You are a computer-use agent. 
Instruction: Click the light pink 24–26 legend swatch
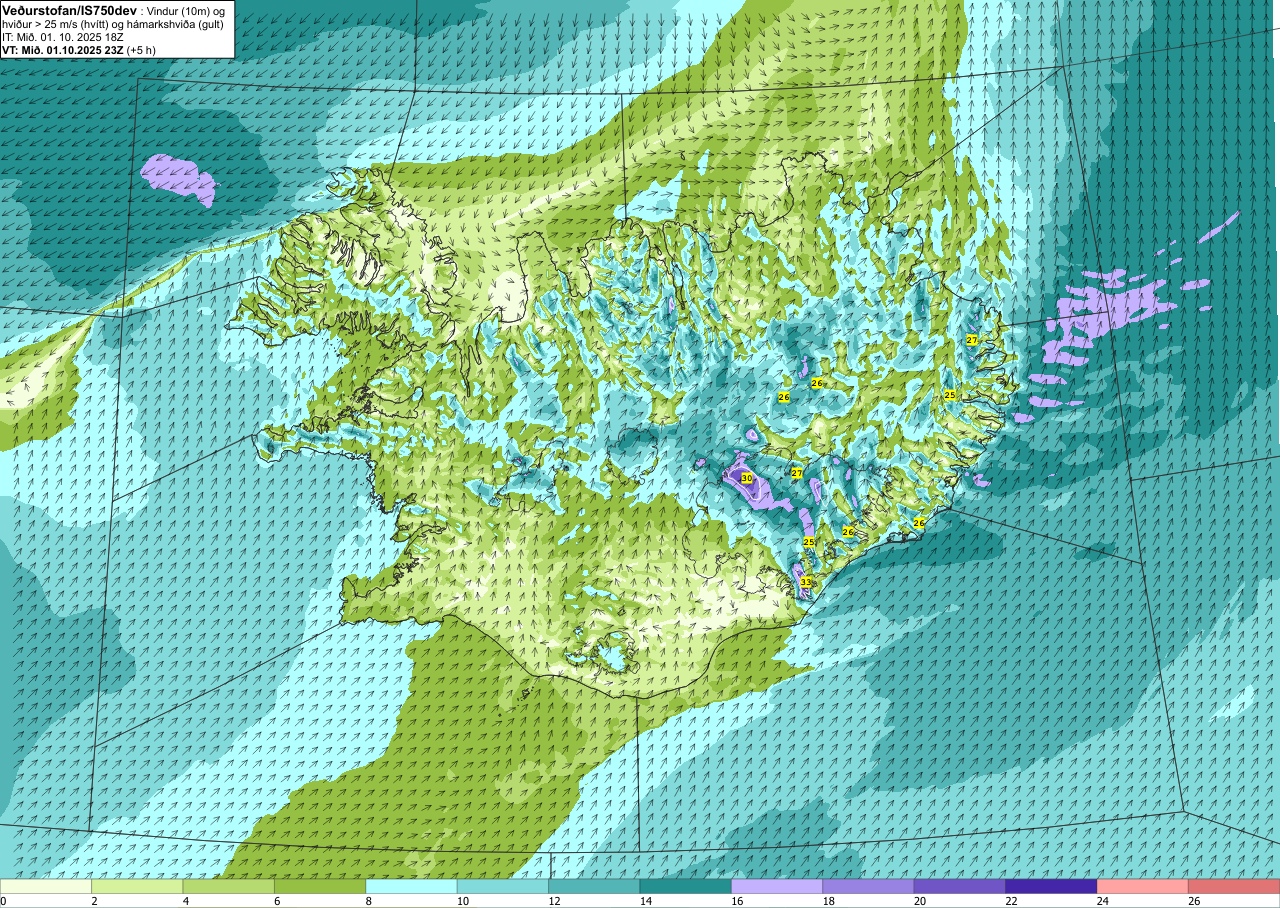point(1143,887)
